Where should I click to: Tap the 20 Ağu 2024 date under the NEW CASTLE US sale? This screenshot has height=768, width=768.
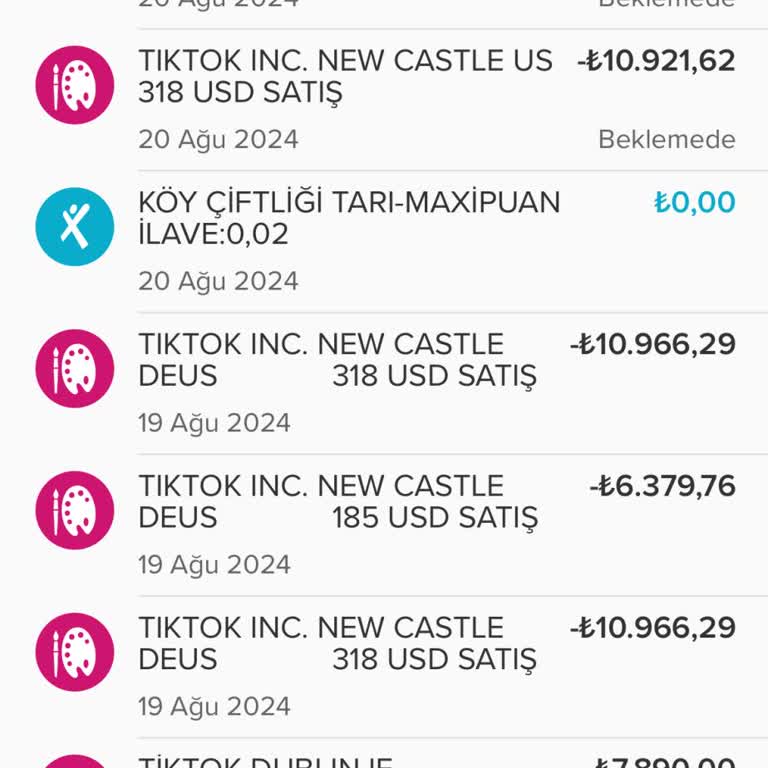click(x=218, y=139)
